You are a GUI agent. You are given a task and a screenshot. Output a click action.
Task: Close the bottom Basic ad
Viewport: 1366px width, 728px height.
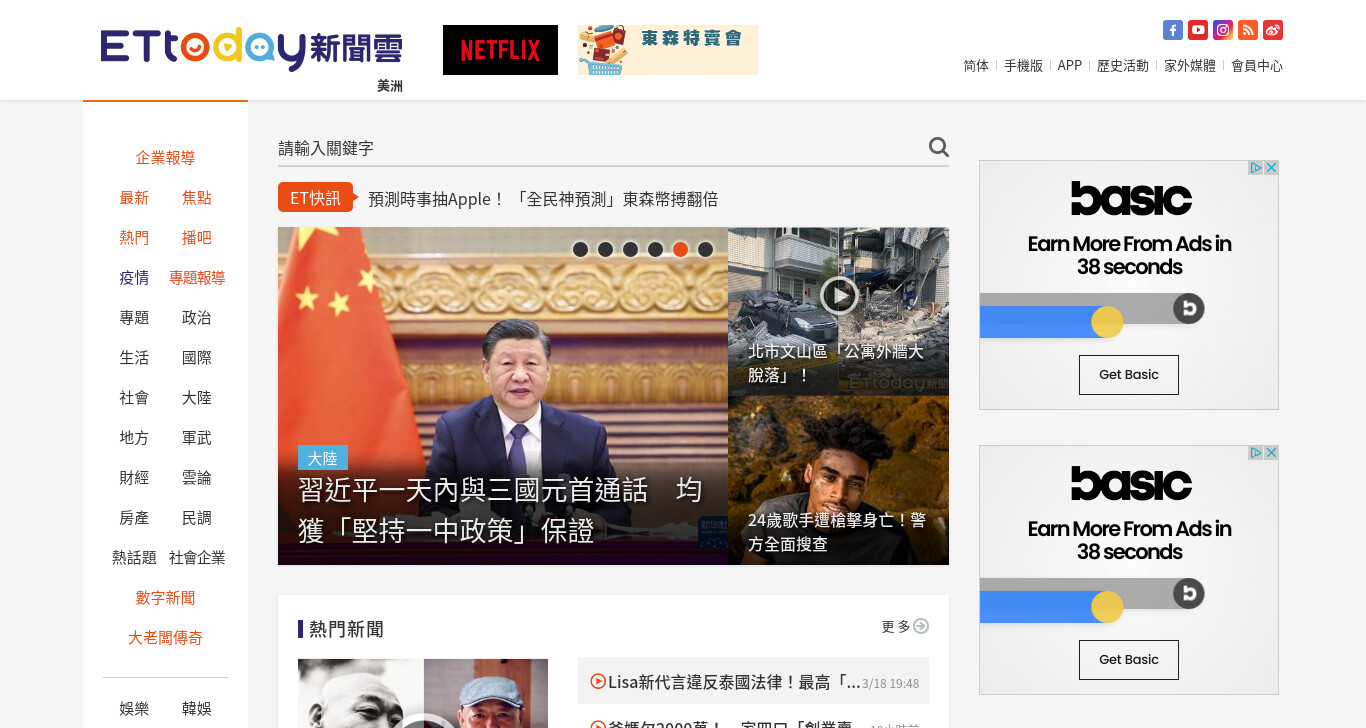(x=1271, y=453)
